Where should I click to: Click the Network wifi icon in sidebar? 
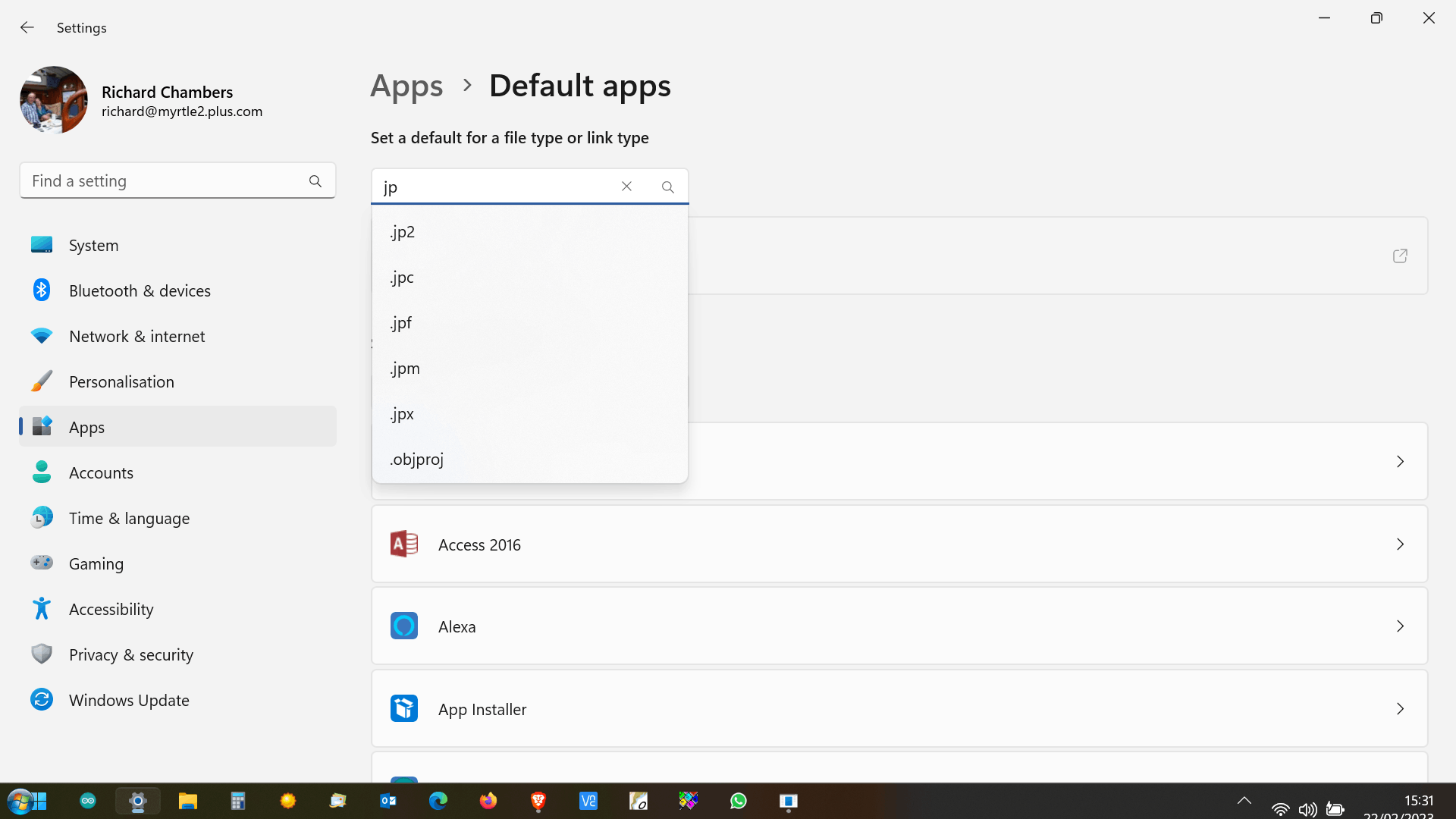click(x=42, y=335)
